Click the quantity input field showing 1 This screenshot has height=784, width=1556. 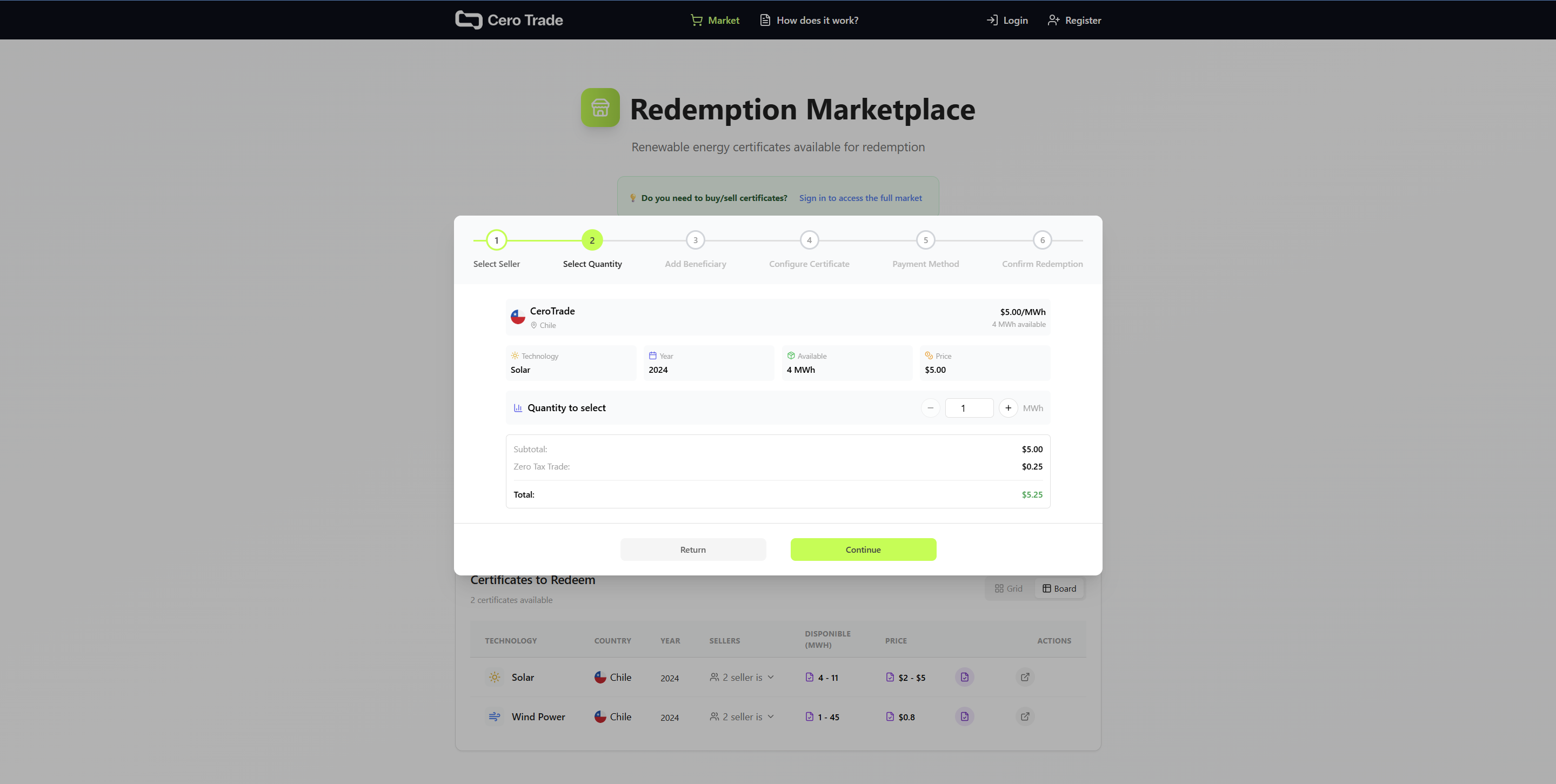tap(969, 408)
